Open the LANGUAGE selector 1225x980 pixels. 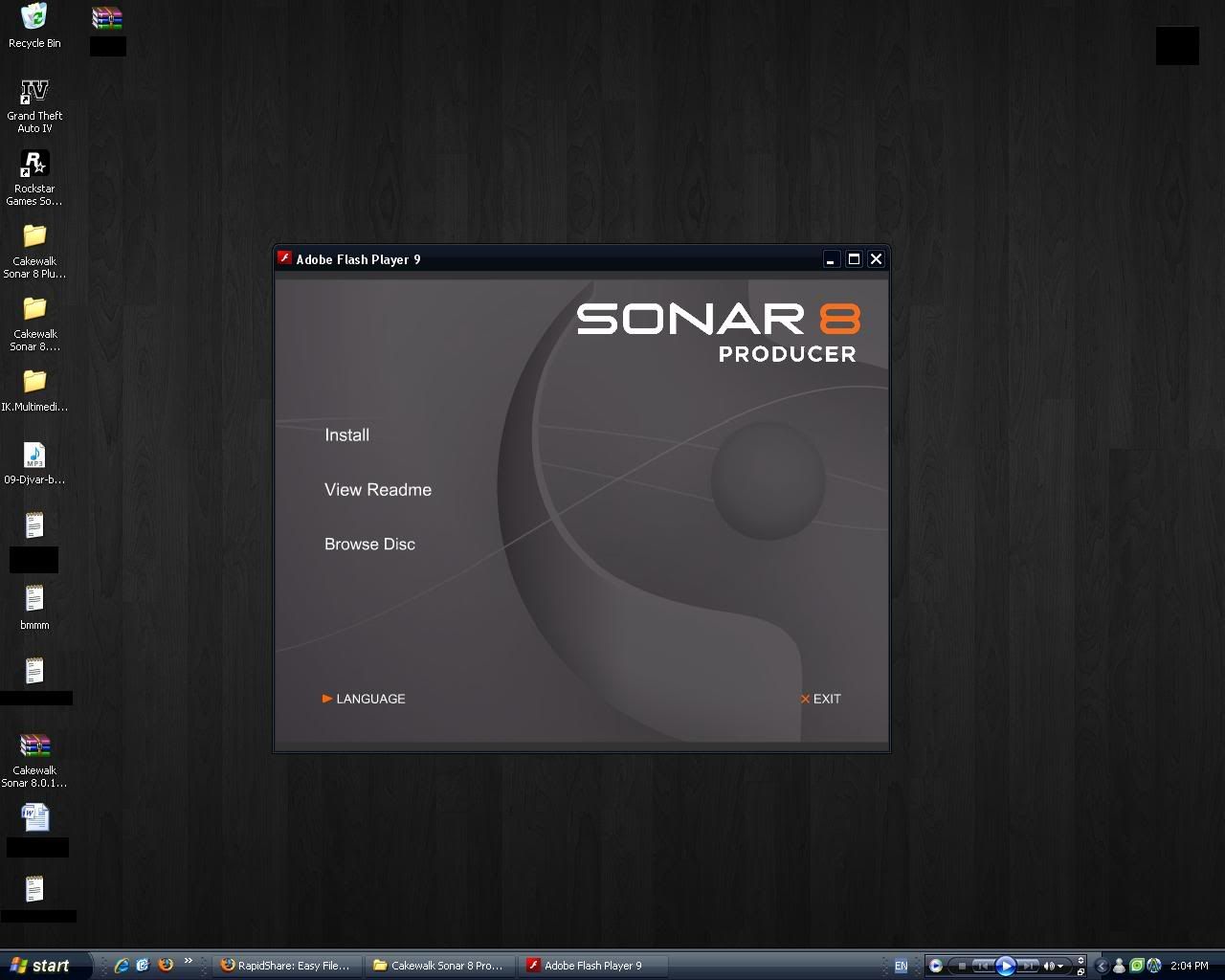coord(364,699)
